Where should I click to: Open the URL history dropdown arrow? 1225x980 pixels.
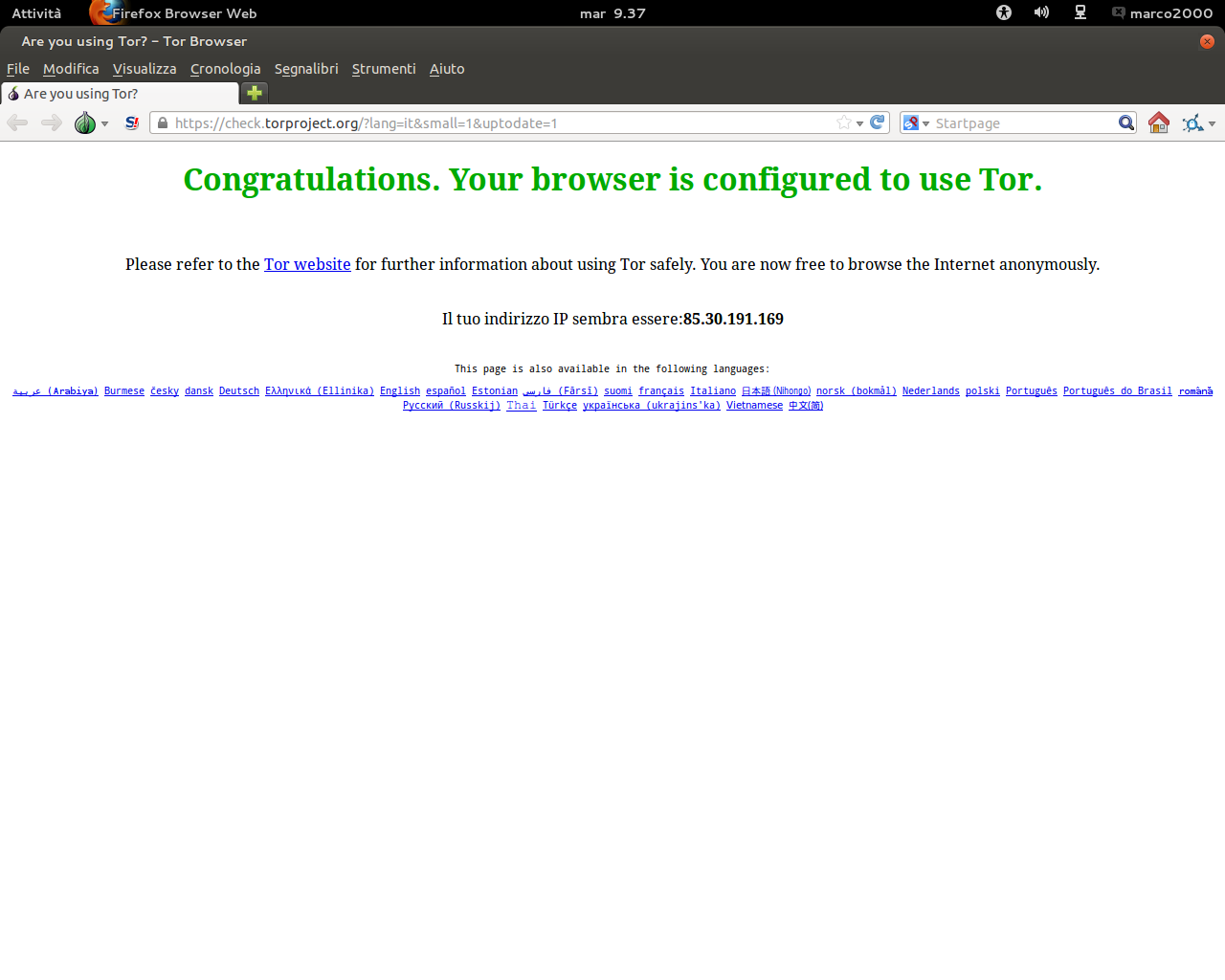click(859, 123)
